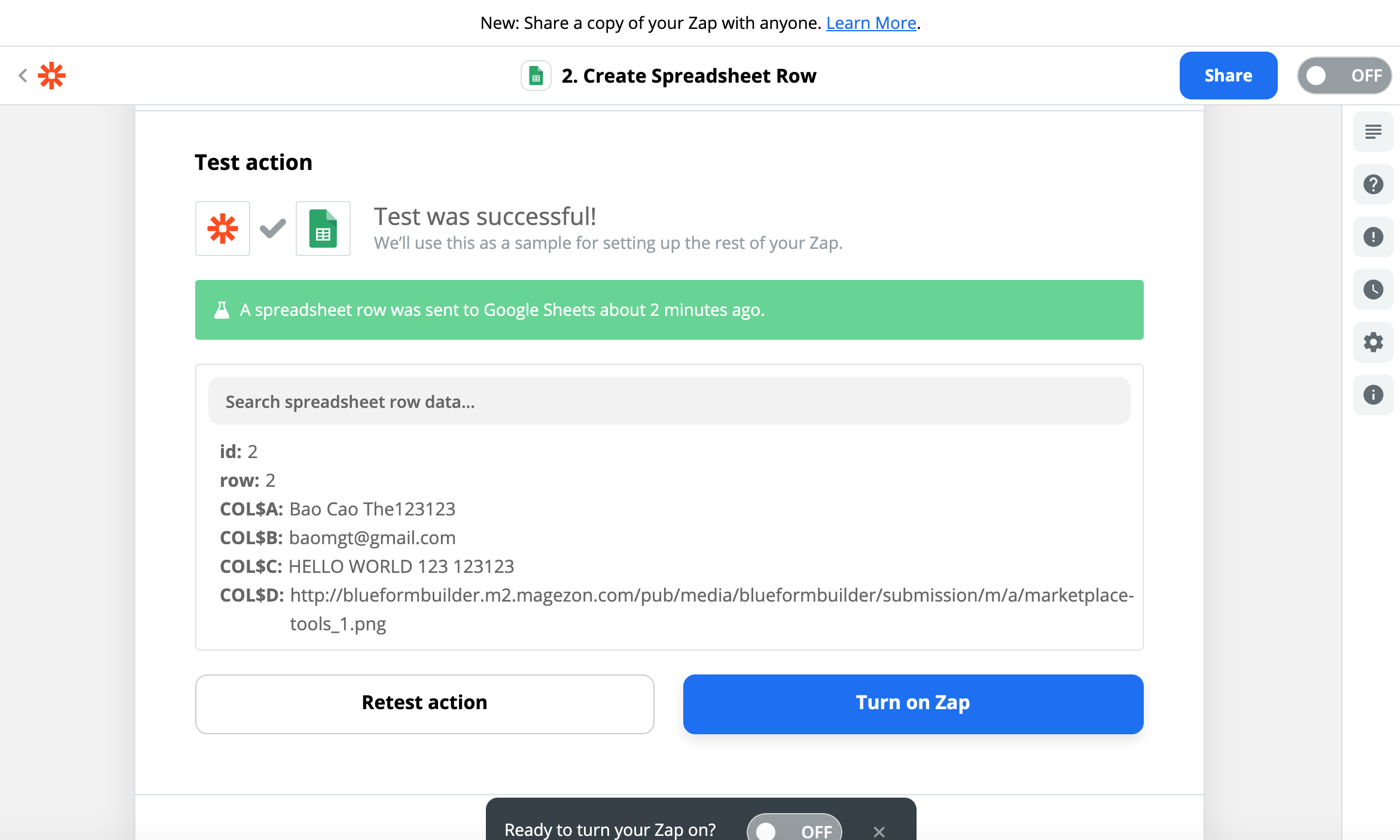Open the help sidebar icon
This screenshot has height=840, width=1400.
click(x=1373, y=184)
